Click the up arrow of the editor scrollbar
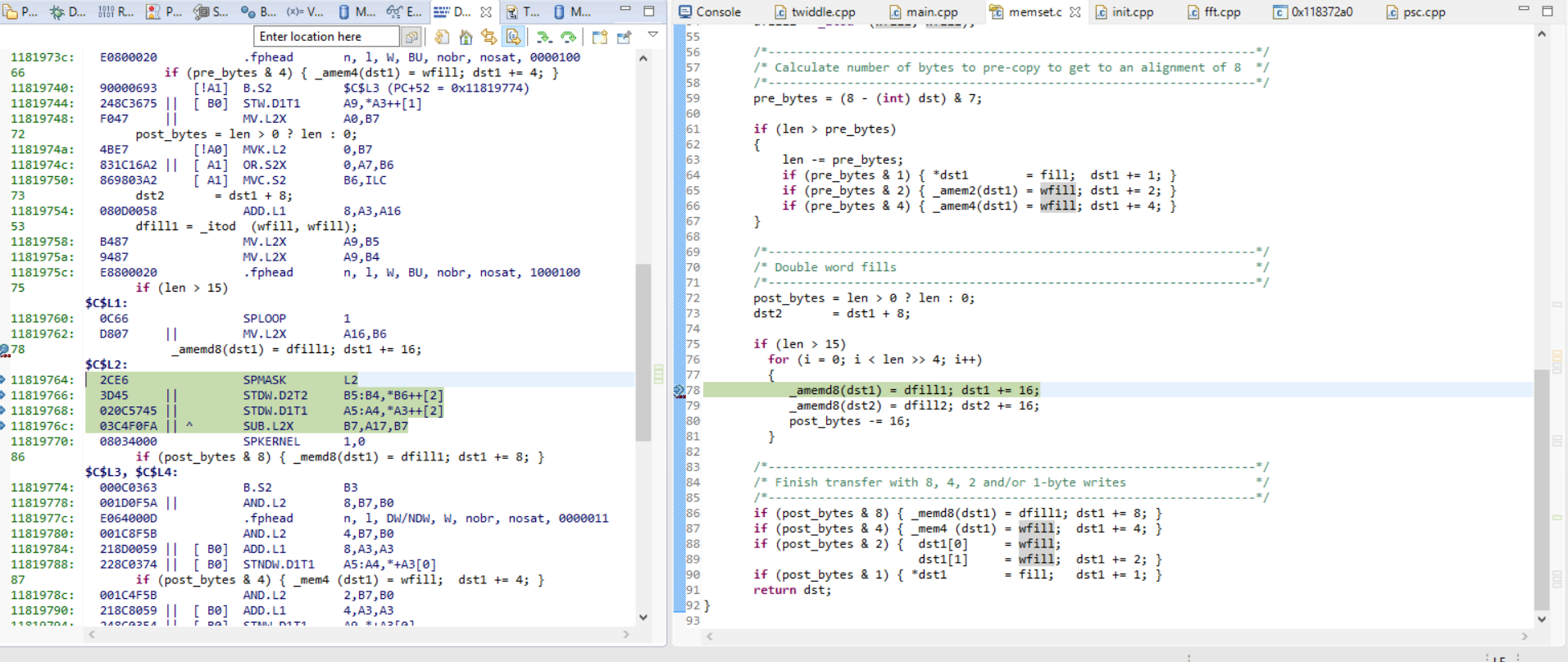Screen dimensions: 1568x662 (x=1542, y=34)
